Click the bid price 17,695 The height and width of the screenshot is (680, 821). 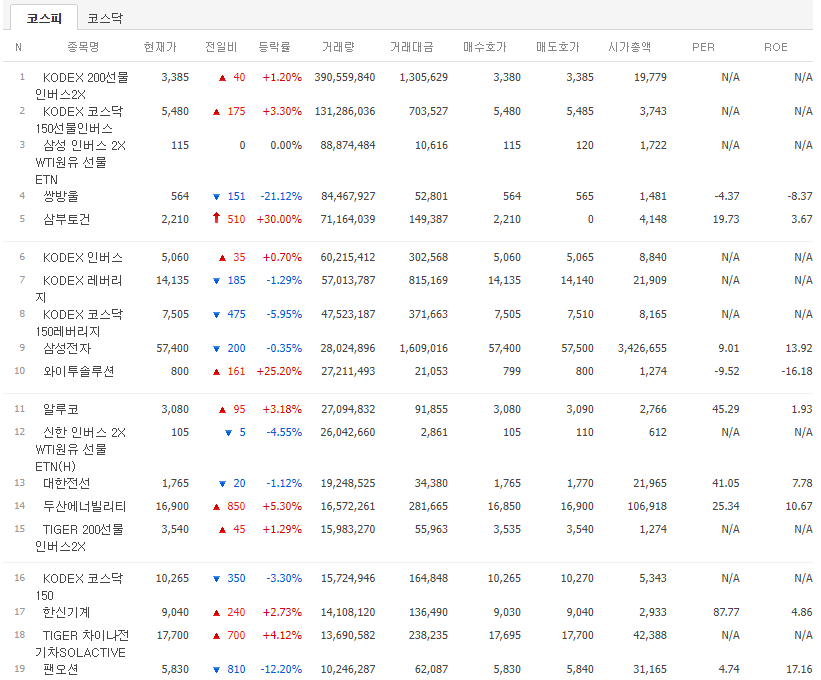[x=505, y=636]
